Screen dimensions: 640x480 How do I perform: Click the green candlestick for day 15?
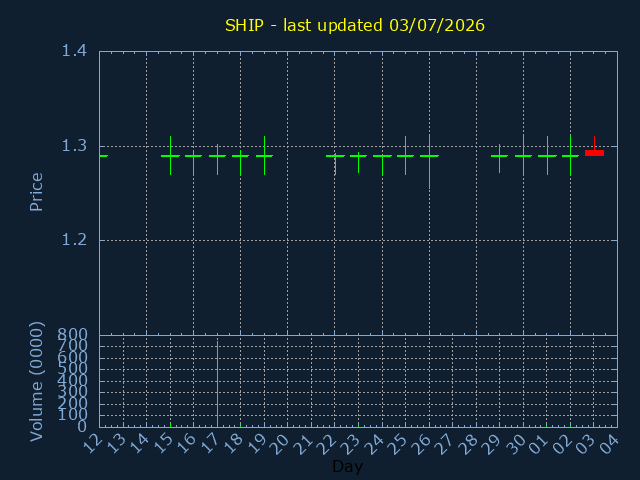(170, 156)
